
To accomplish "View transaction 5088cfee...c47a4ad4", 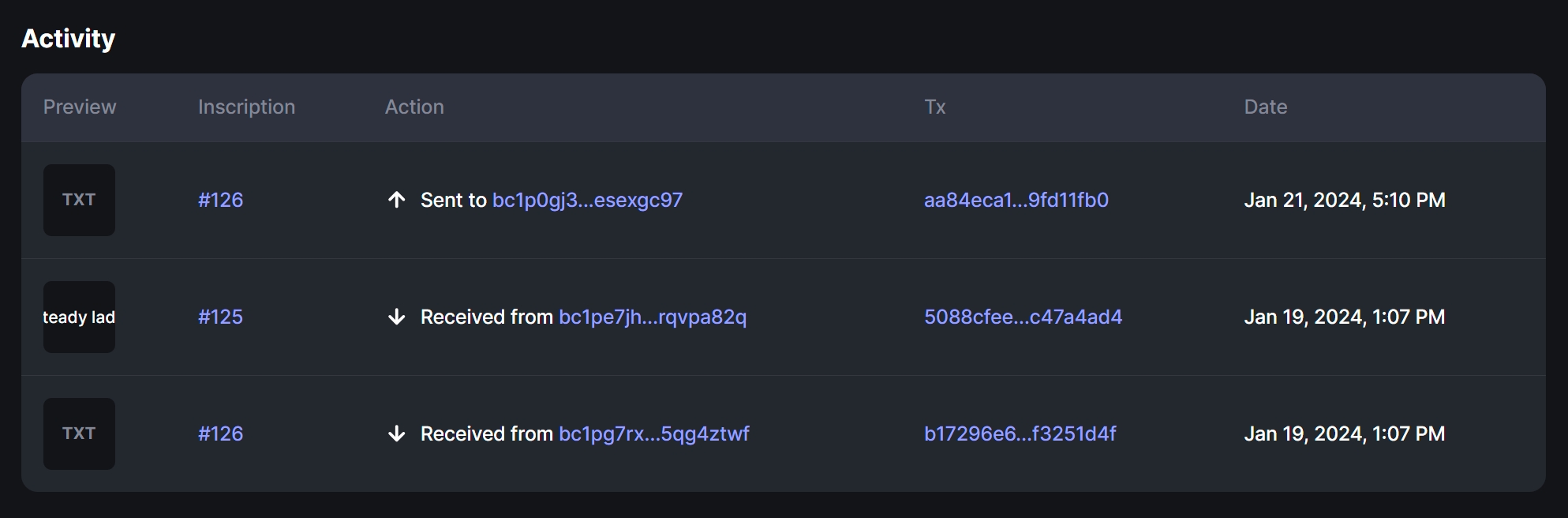I will pyautogui.click(x=1023, y=317).
